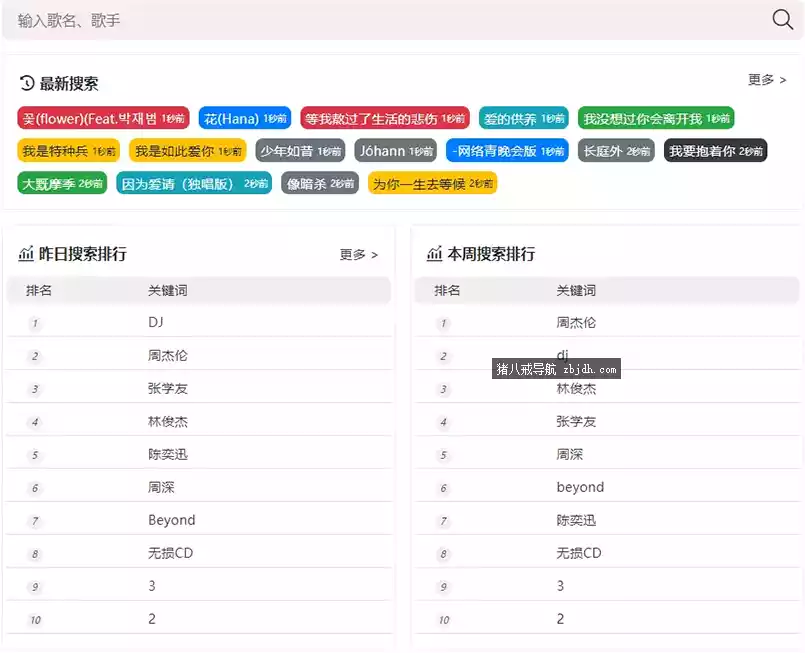Screen dimensions: 805x653
Task: Click rank 1 badge in yesterday ranking
Action: coord(35,323)
